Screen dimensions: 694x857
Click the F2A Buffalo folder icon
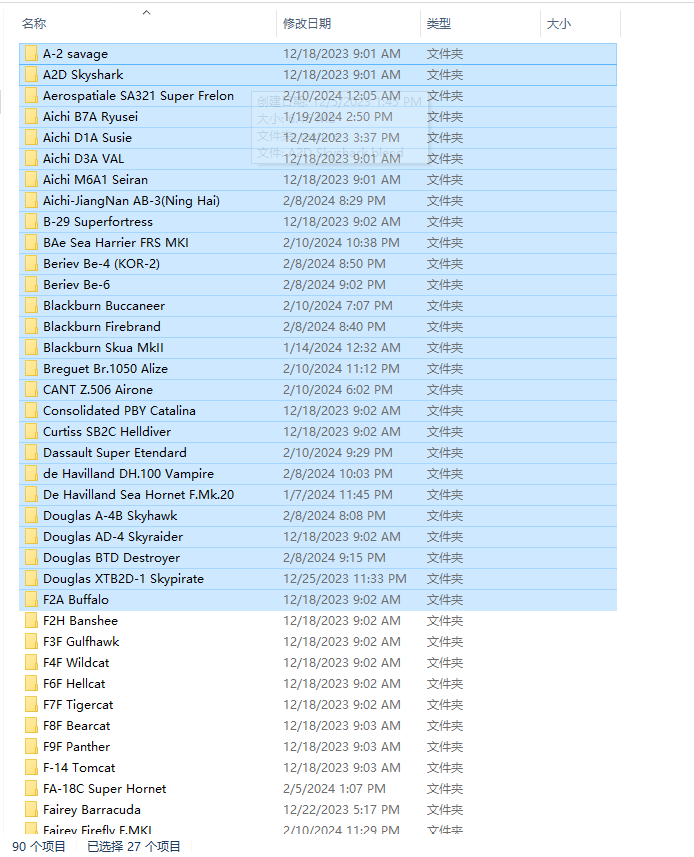(31, 600)
